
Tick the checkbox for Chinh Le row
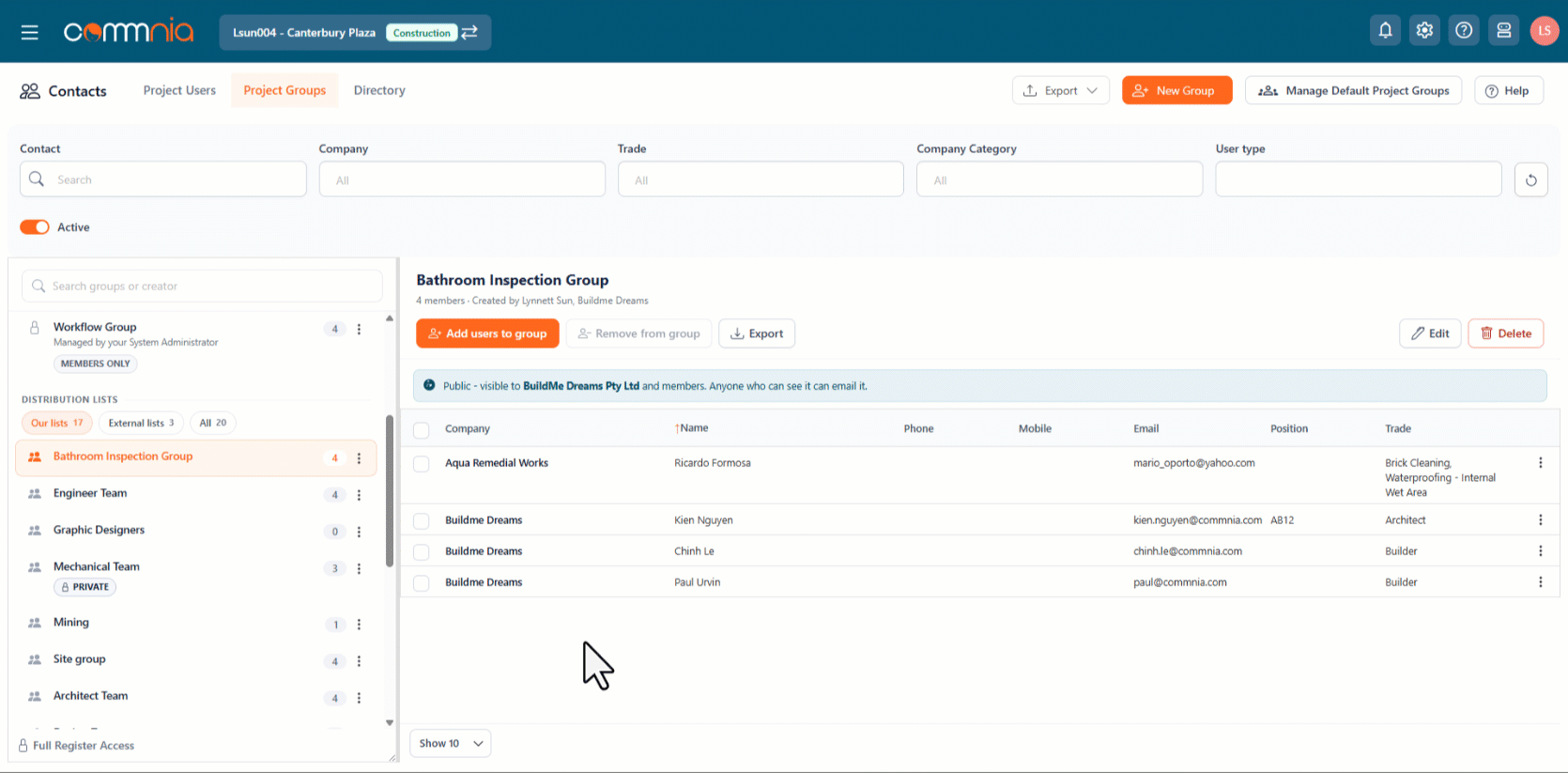[422, 552]
